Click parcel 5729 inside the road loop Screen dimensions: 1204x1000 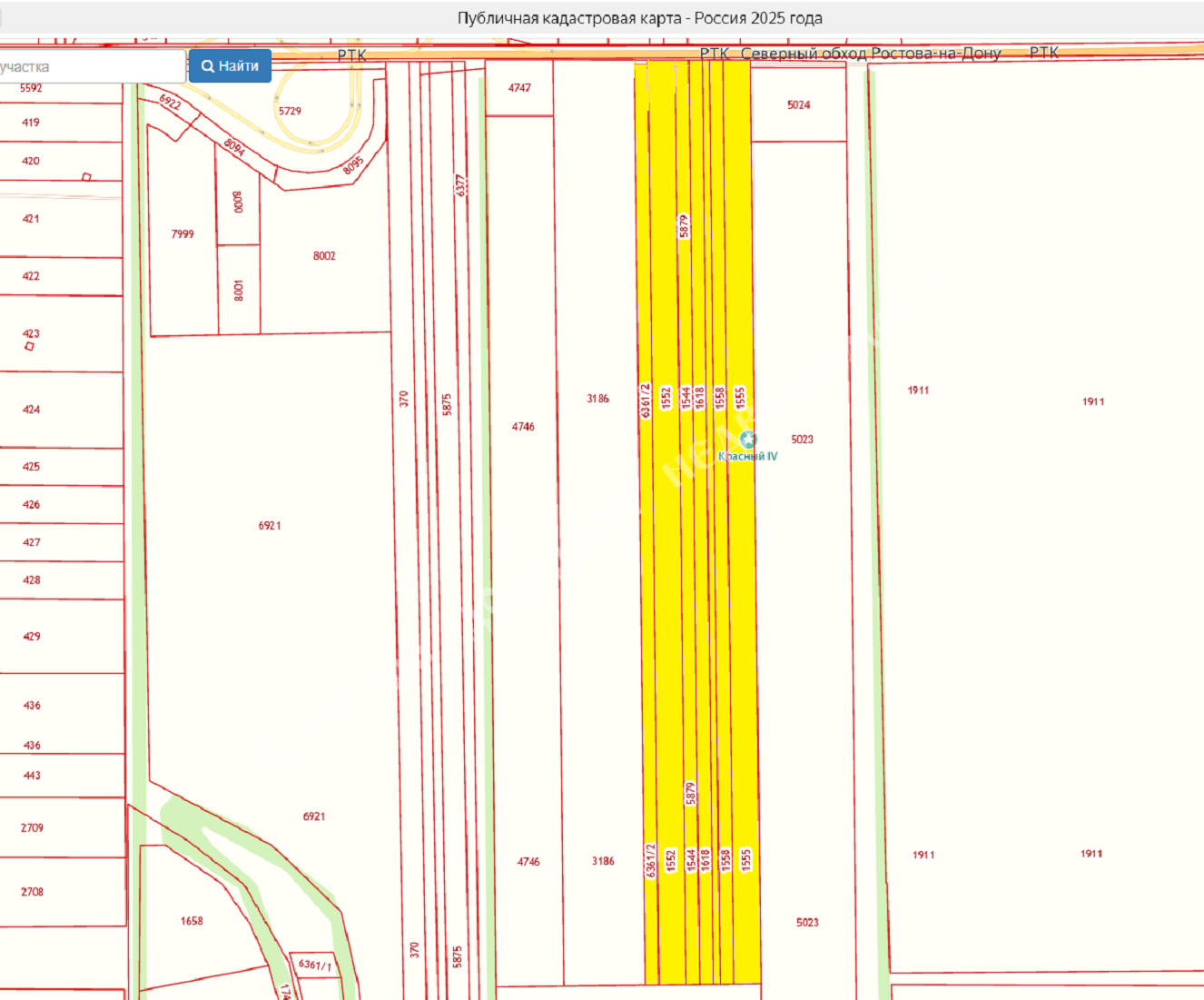click(290, 111)
